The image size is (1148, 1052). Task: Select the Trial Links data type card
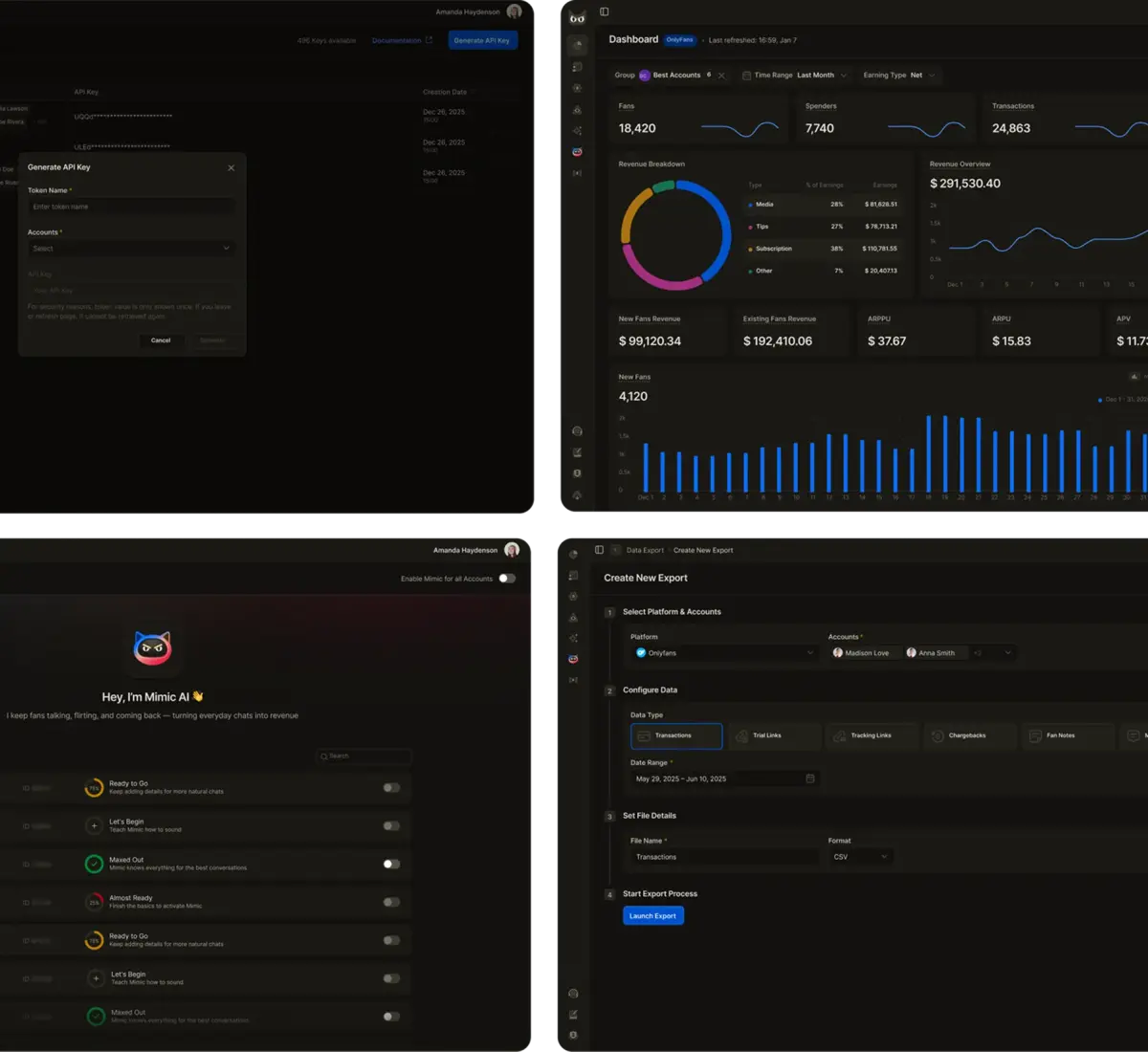(775, 735)
